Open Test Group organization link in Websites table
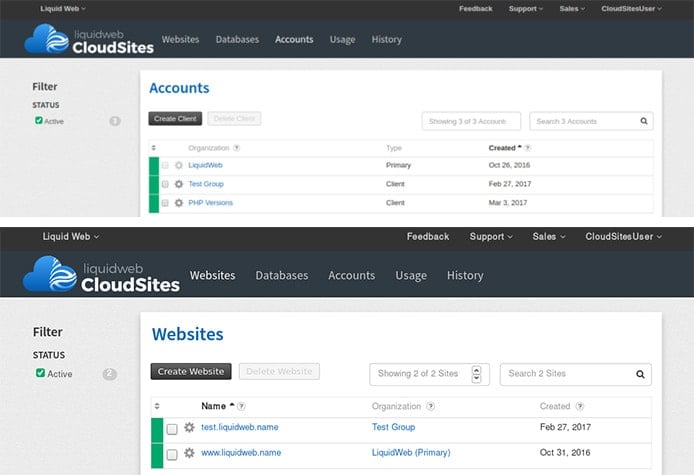This screenshot has width=694, height=475. click(x=393, y=427)
